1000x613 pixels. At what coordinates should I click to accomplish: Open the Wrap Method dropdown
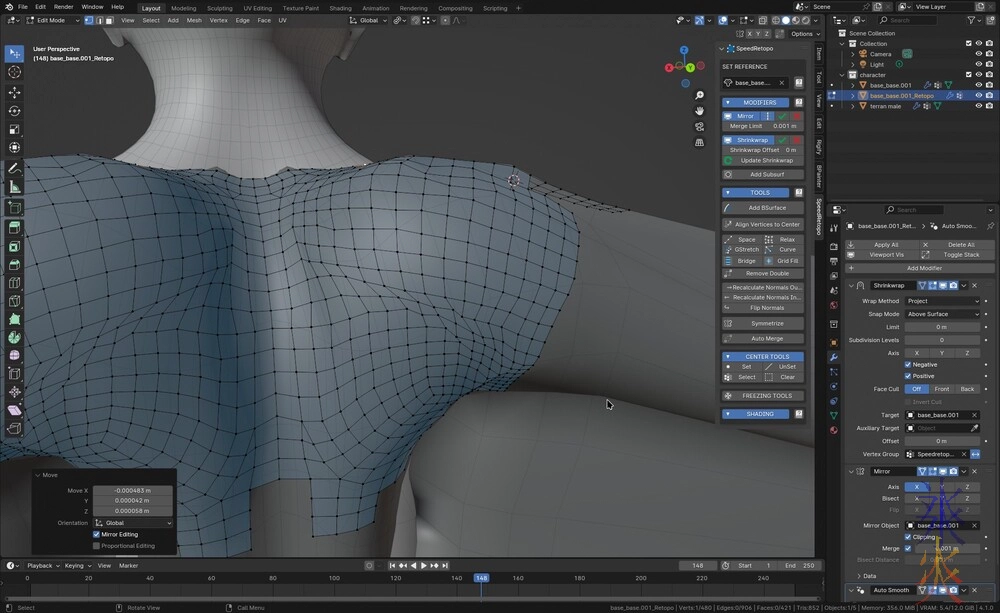(943, 301)
